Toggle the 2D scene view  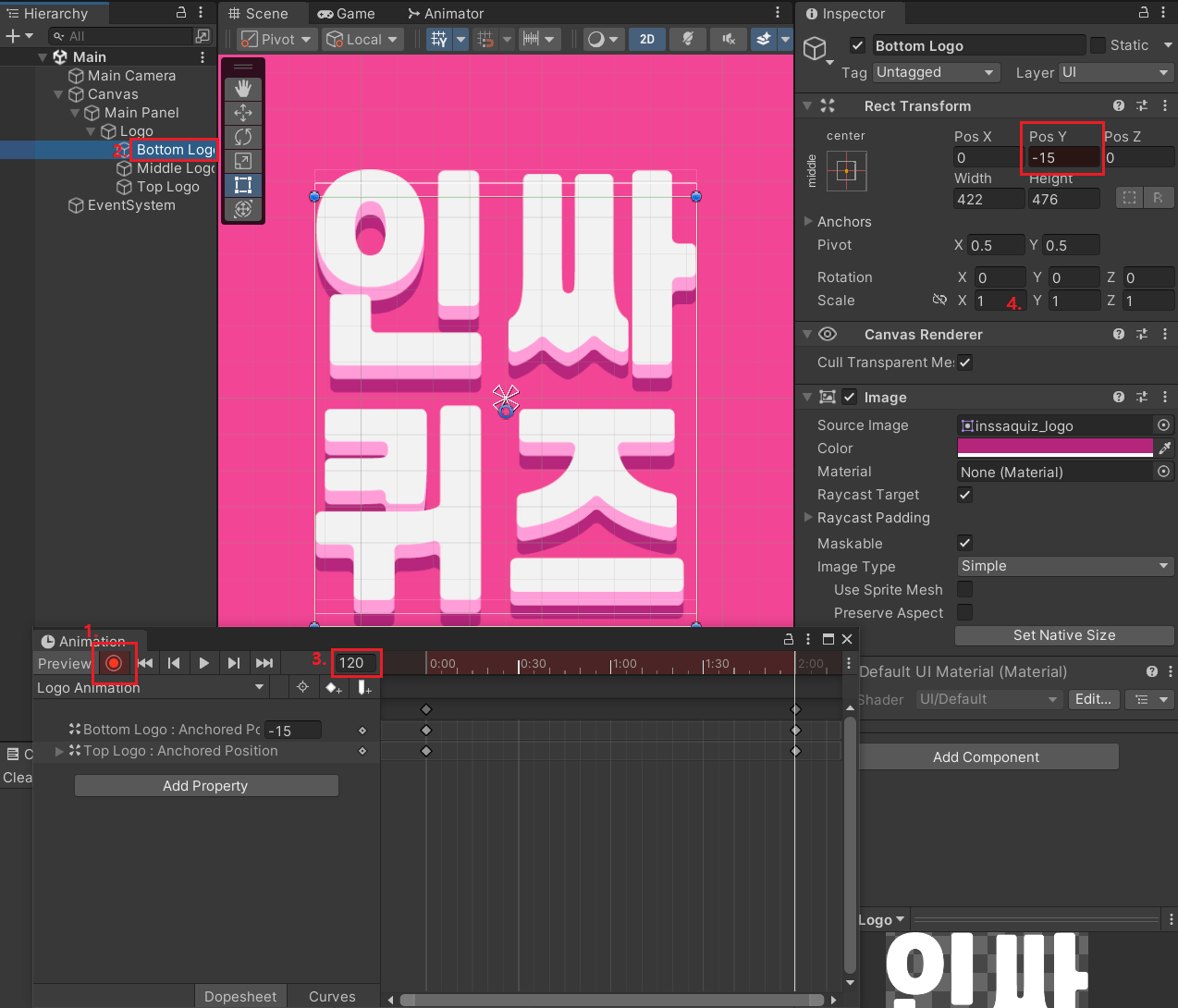click(x=647, y=39)
